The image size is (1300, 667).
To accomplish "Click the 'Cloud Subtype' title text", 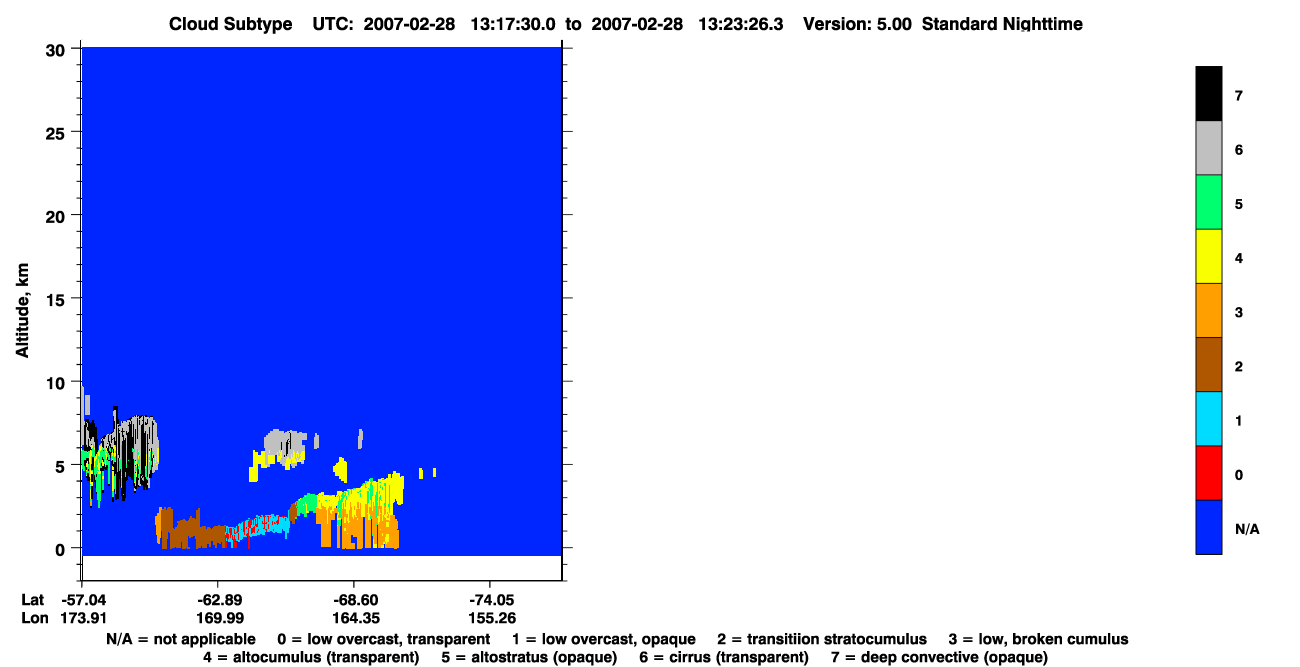I will (232, 24).
